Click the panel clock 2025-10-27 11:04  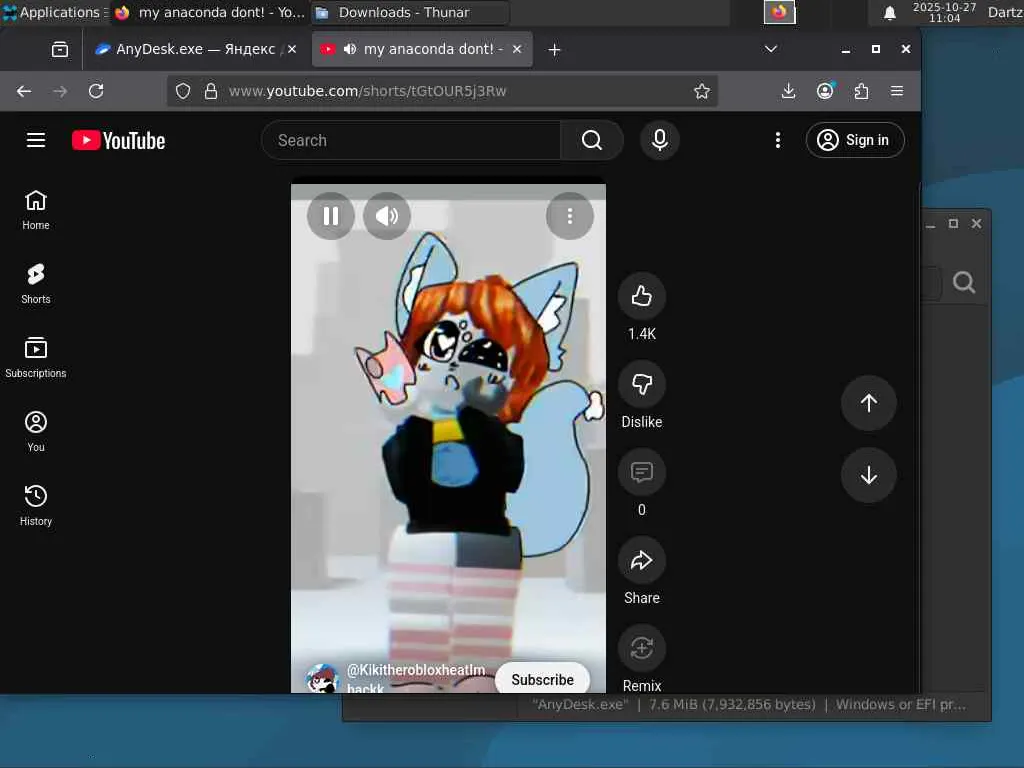coord(944,12)
